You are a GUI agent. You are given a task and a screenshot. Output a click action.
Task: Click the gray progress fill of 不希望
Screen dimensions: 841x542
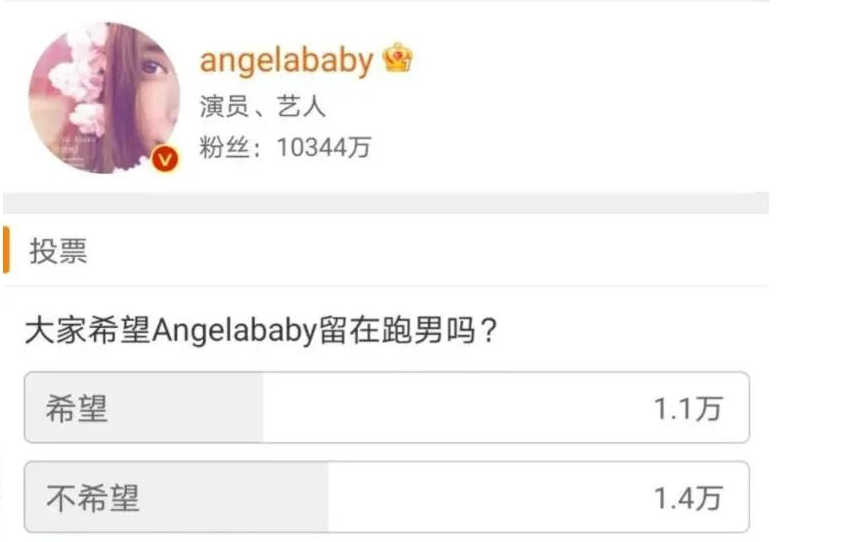[176, 497]
